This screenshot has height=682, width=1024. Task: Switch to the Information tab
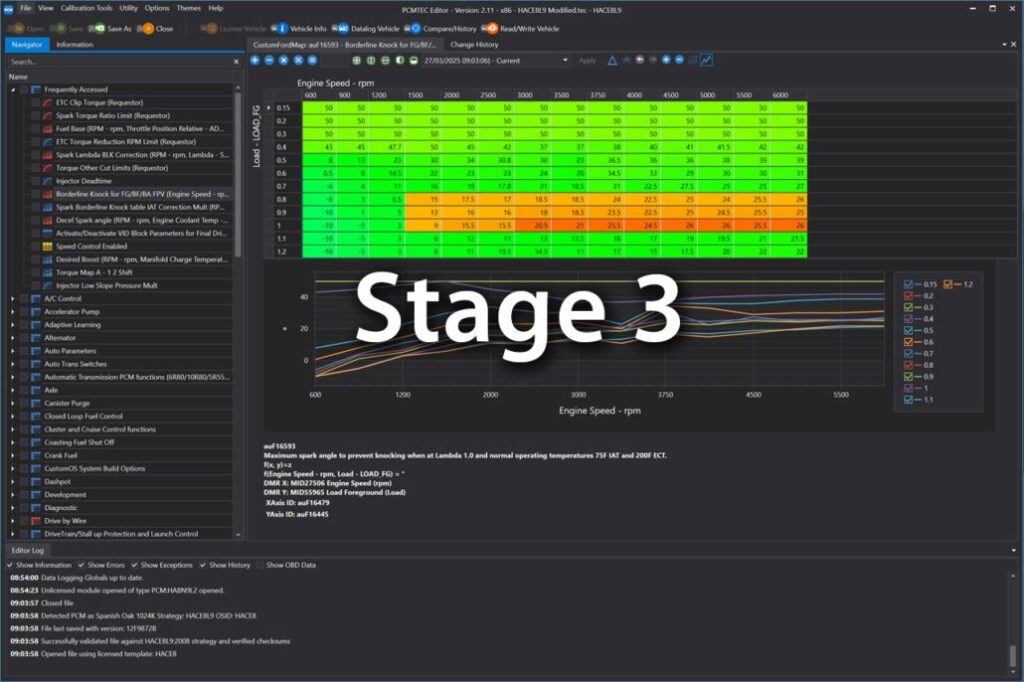click(x=77, y=44)
